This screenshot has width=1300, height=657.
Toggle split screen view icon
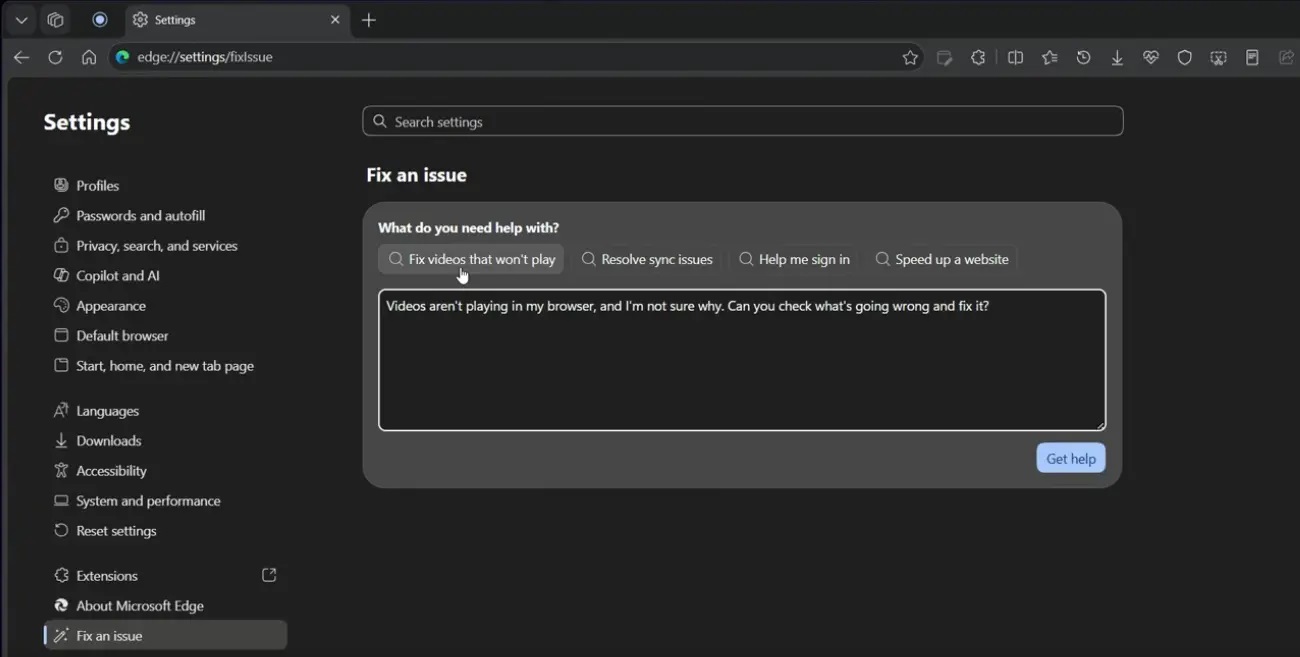click(x=1015, y=58)
